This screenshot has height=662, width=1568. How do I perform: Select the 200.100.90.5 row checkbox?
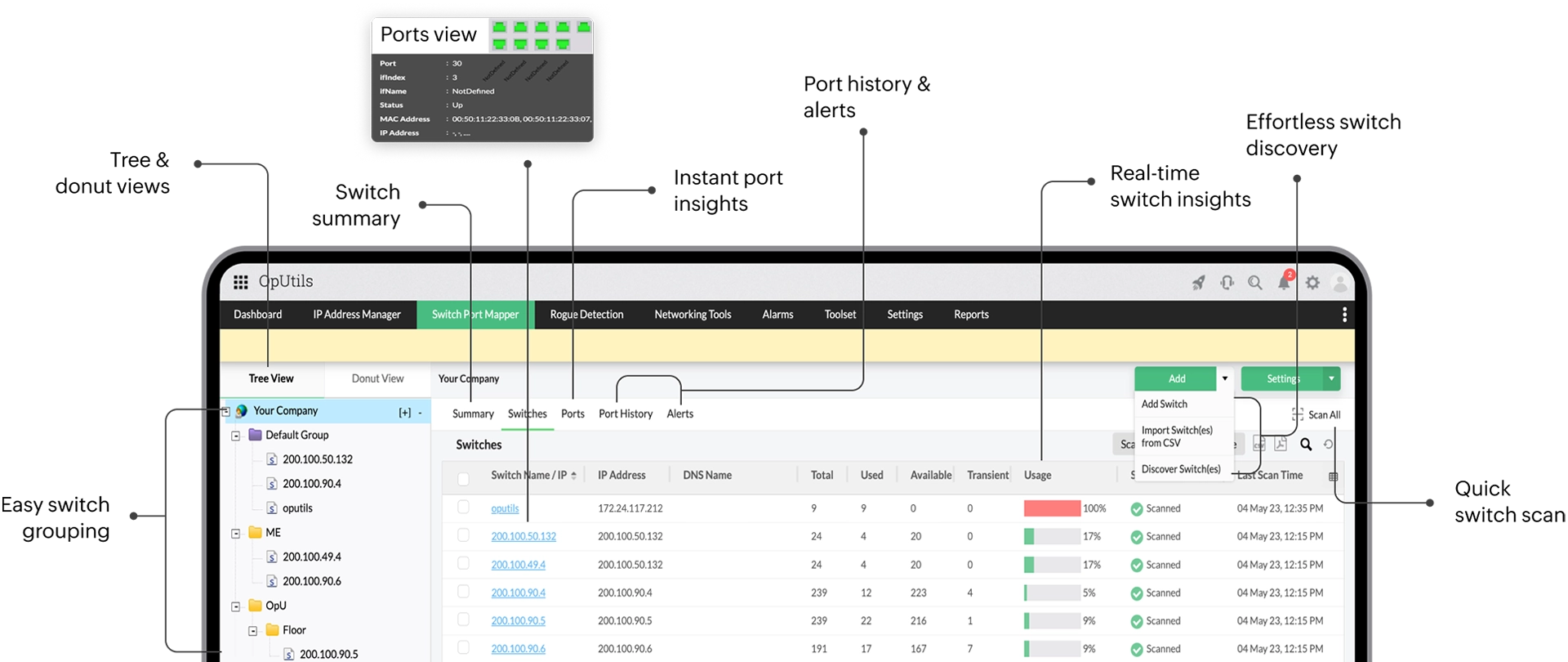(463, 620)
